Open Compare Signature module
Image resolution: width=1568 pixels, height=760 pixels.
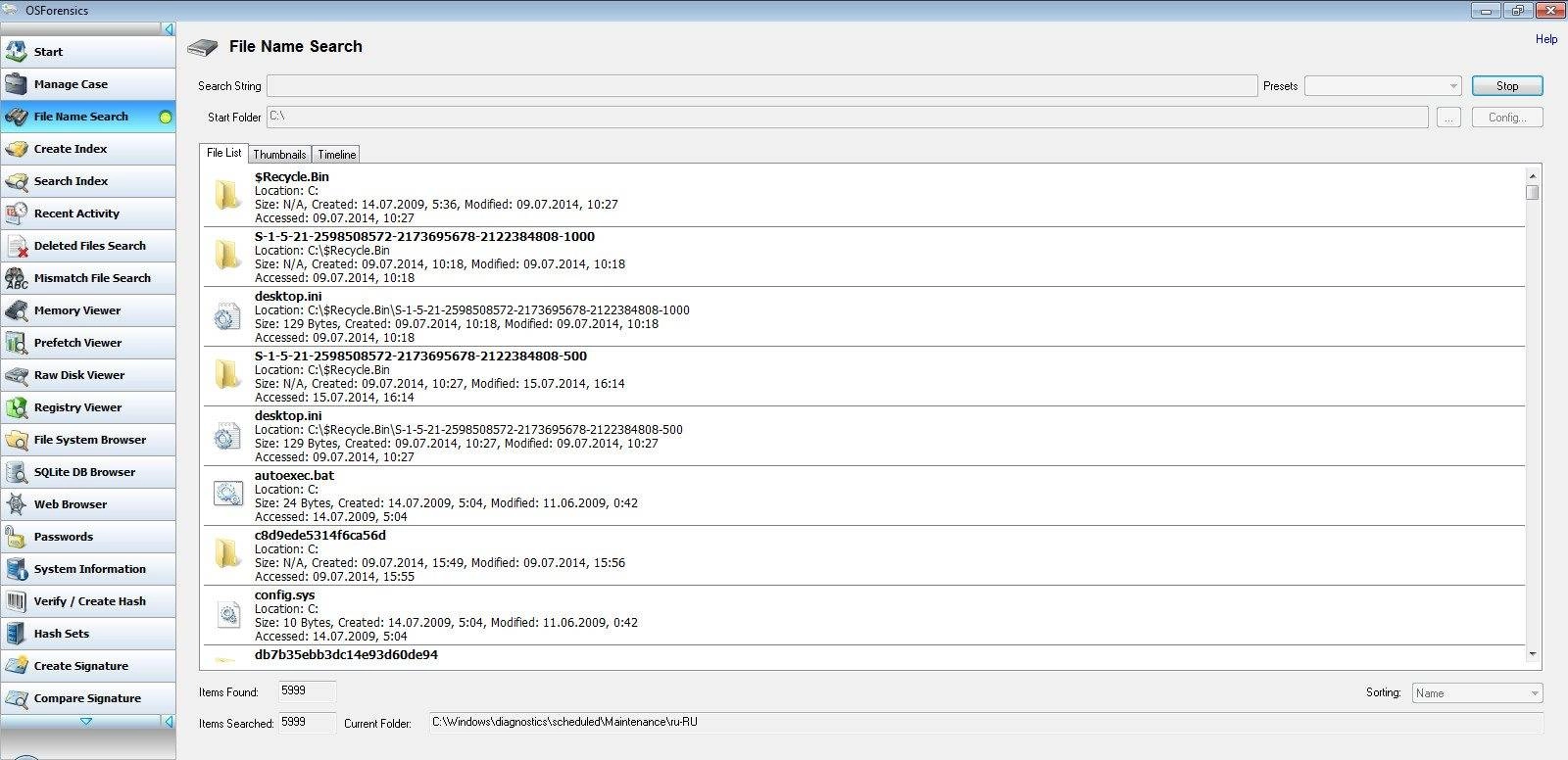pos(88,698)
